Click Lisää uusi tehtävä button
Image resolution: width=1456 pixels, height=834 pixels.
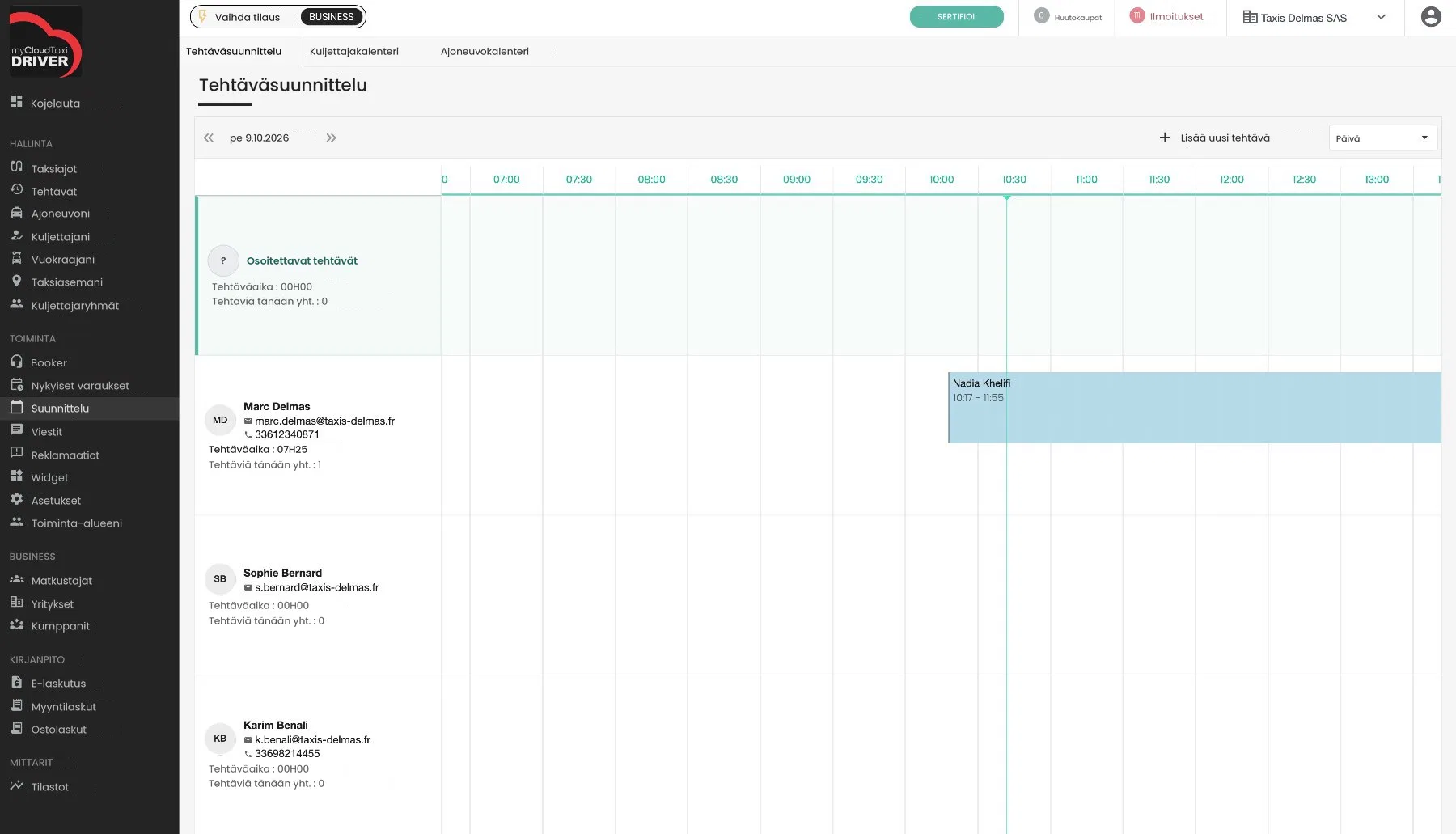[x=1215, y=138]
